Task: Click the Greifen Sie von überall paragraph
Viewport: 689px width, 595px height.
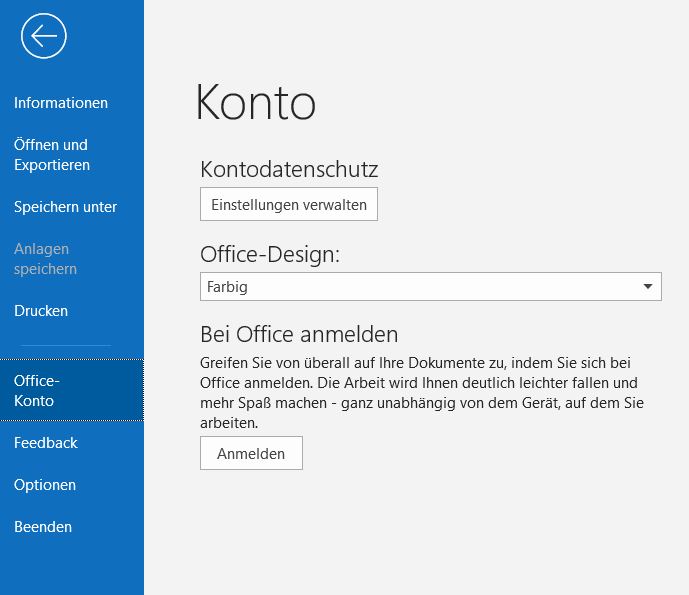Action: pyautogui.click(x=422, y=393)
